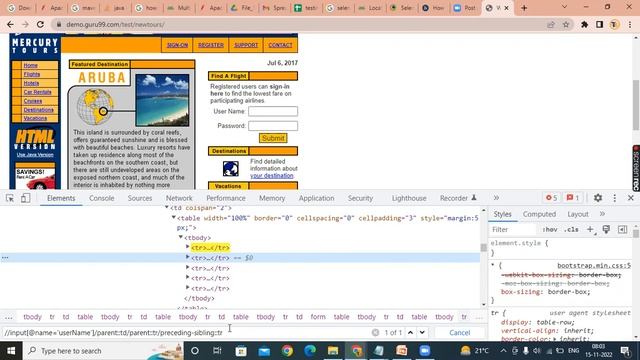640x360 pixels.
Task: Click the share page icon in address bar
Action: tap(551, 24)
